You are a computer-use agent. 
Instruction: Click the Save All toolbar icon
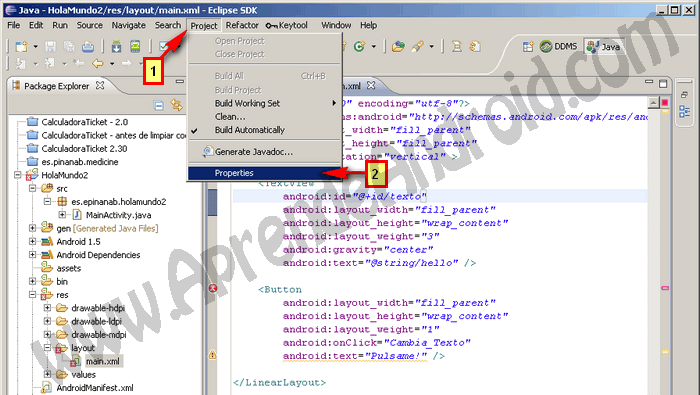tap(69, 46)
